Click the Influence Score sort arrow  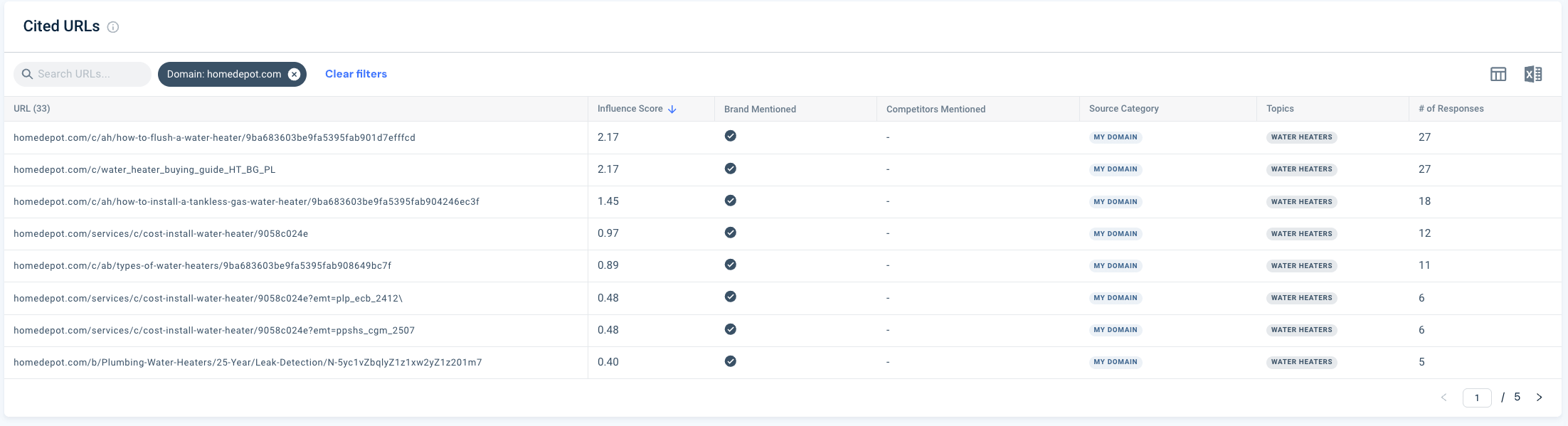[x=672, y=109]
